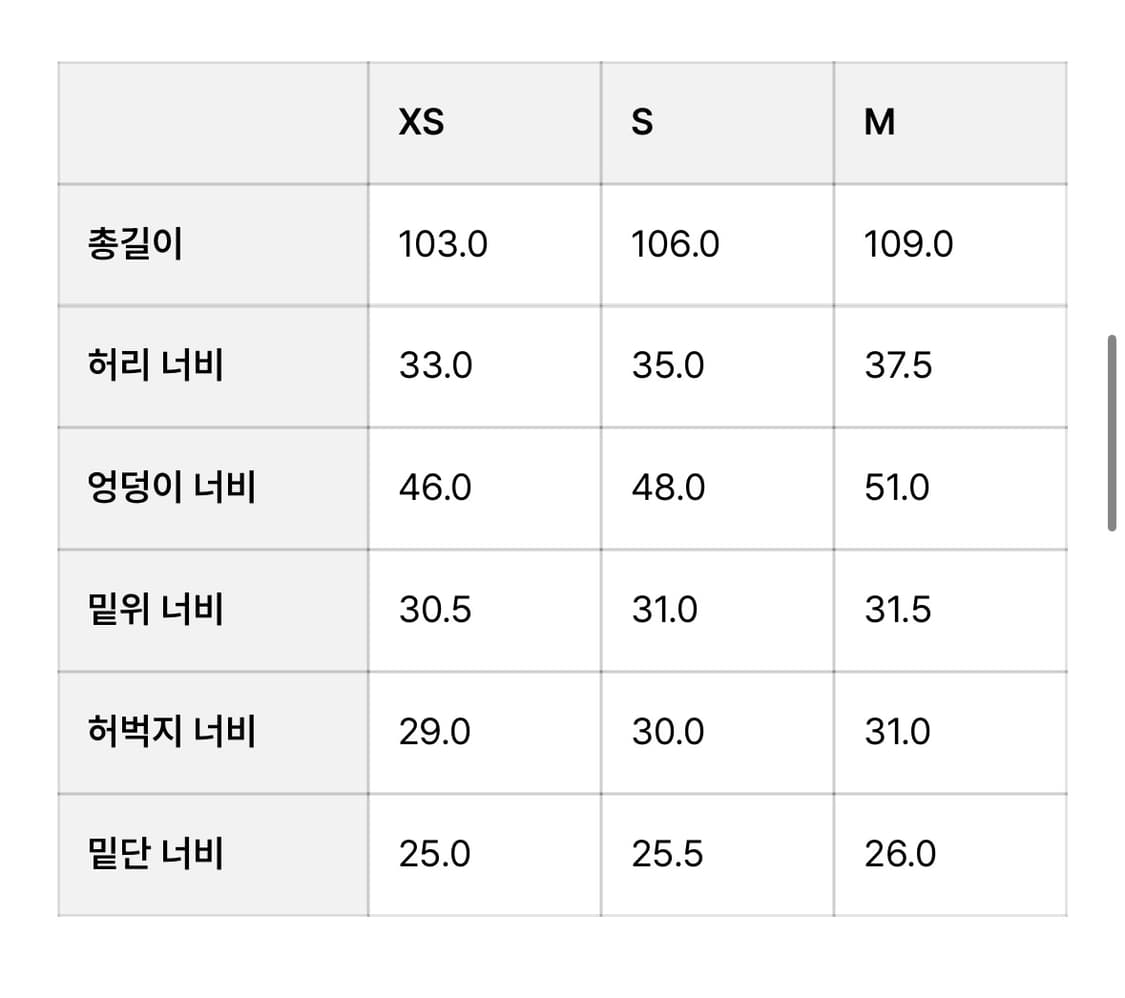Click the 밑단 너비 row label
The width and height of the screenshot is (1125, 998).
155,854
